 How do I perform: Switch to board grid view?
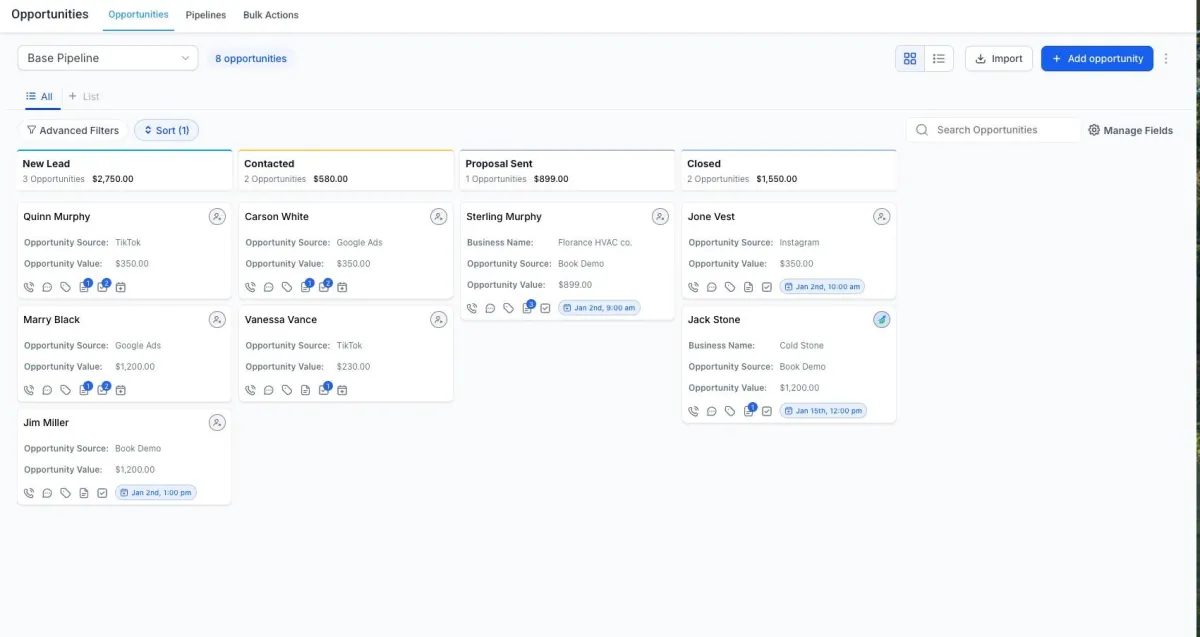[x=909, y=59]
